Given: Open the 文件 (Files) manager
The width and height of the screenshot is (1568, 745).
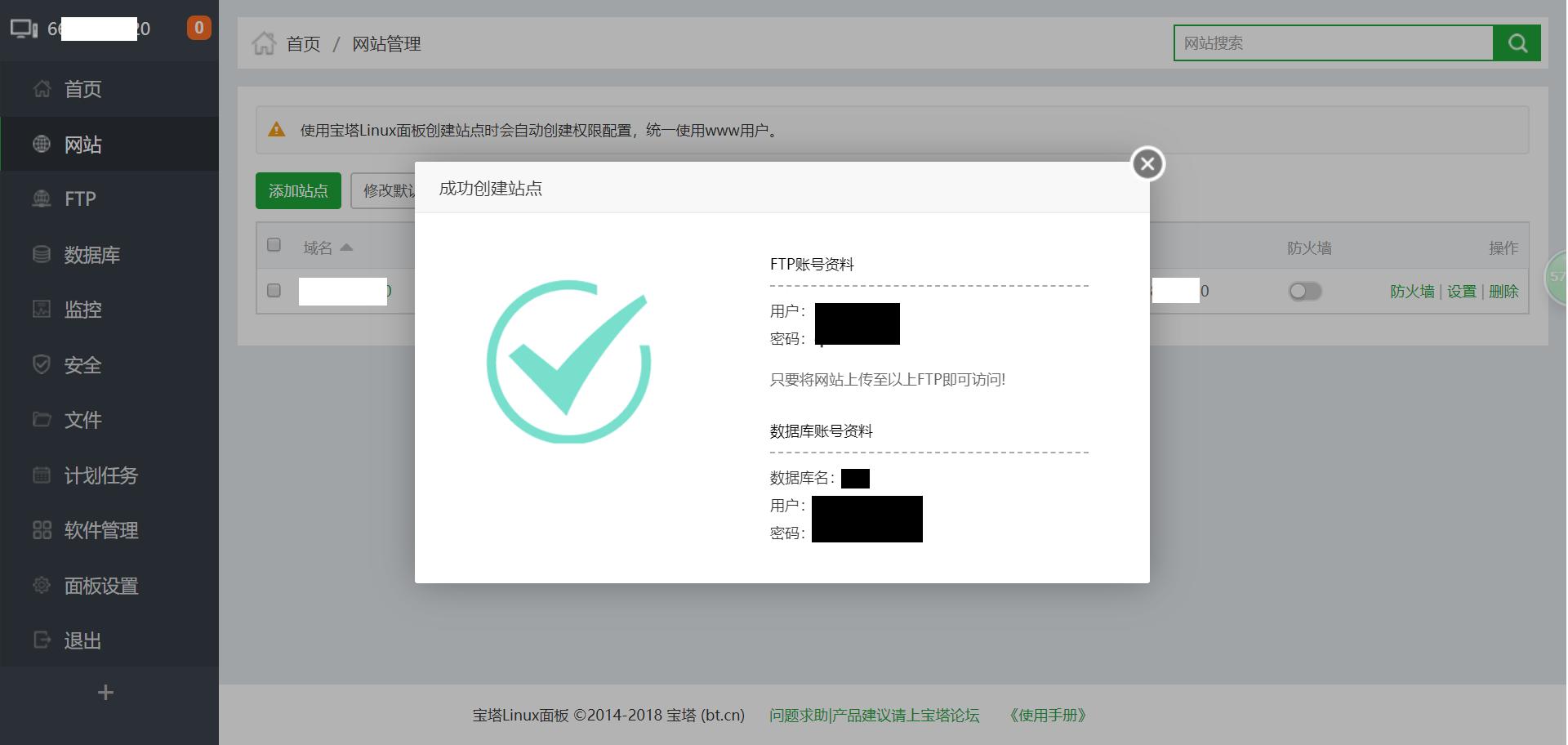Looking at the screenshot, I should click(x=82, y=420).
